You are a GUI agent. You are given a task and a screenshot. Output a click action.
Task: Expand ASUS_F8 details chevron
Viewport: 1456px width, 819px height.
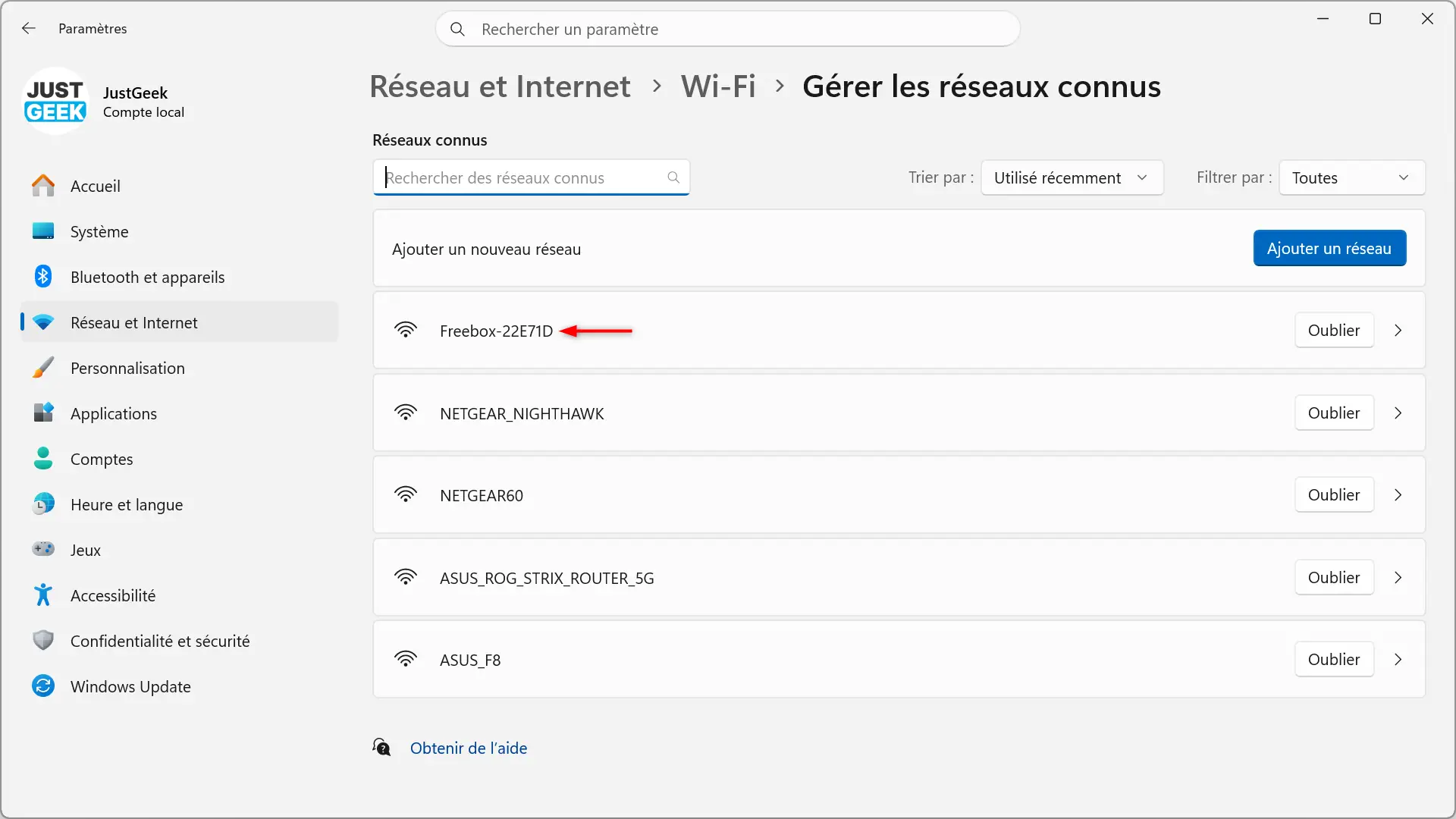pyautogui.click(x=1398, y=660)
